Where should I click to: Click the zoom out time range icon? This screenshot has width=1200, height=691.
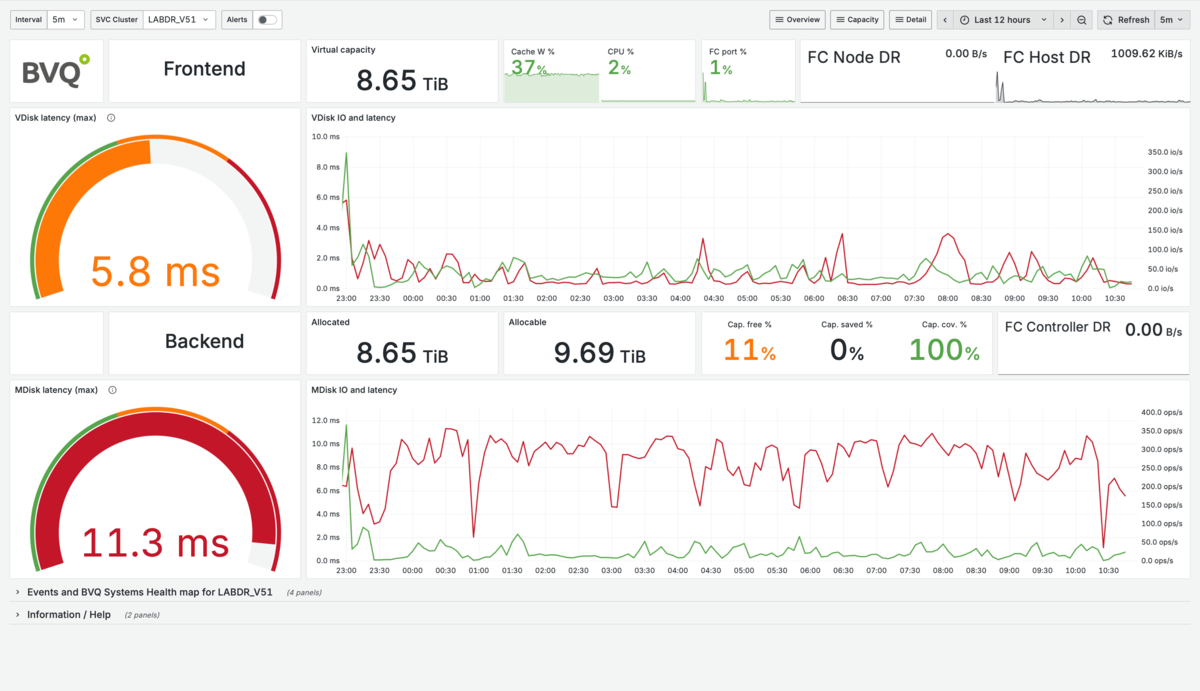click(x=1082, y=20)
